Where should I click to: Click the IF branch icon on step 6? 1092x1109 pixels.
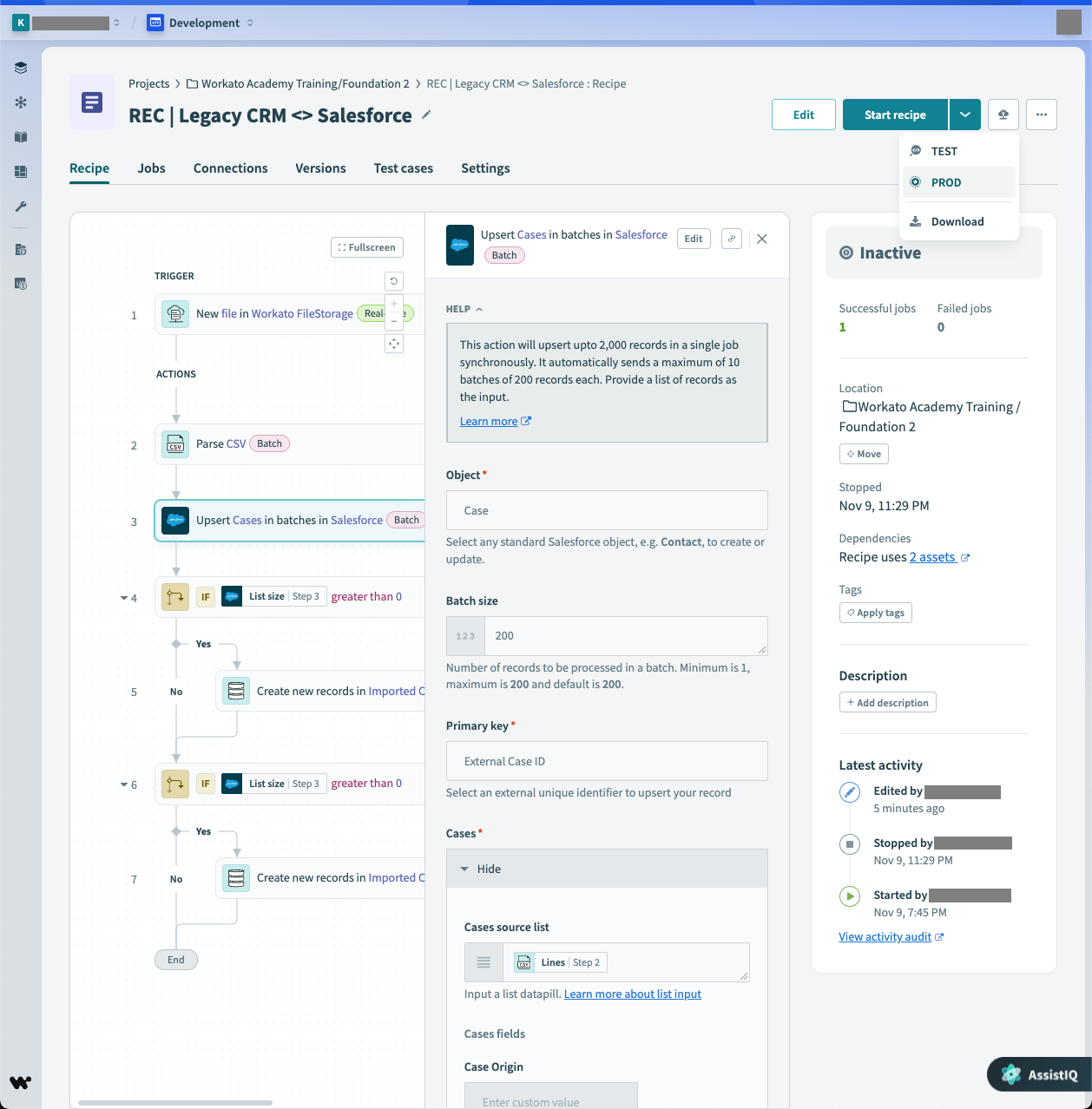point(176,783)
